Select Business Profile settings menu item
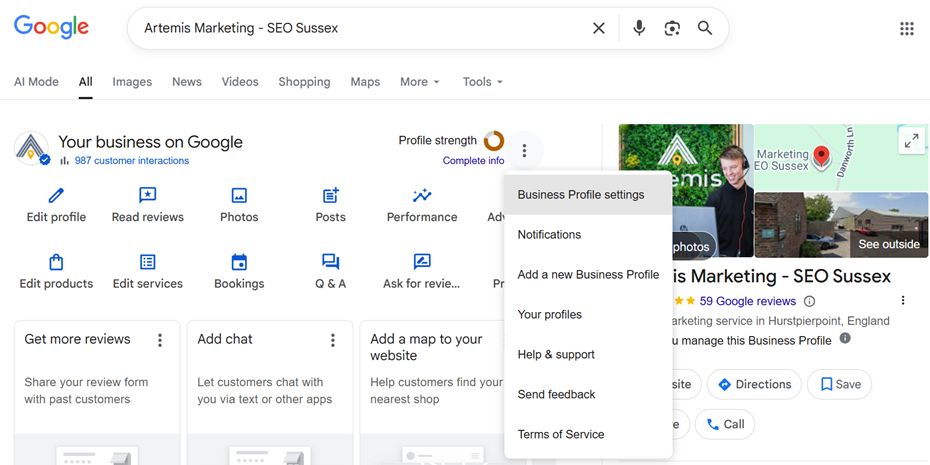The width and height of the screenshot is (930, 465). [581, 195]
